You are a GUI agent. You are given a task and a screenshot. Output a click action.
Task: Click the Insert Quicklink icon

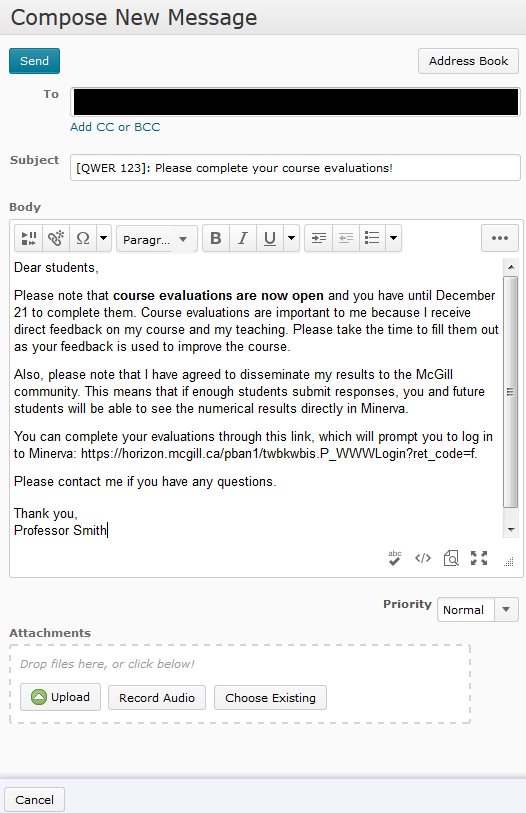click(56, 239)
